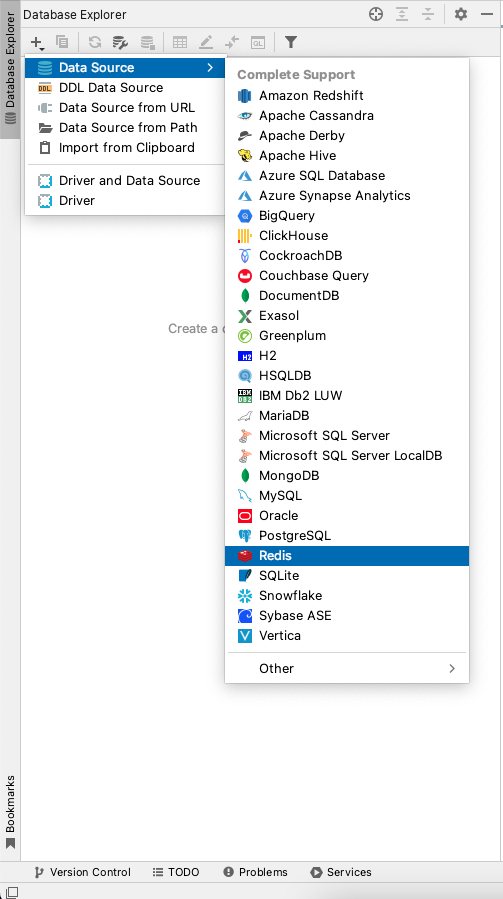Screen dimensions: 503x899
Task: Select Apache Cassandra from the list
Action: (x=347, y=115)
